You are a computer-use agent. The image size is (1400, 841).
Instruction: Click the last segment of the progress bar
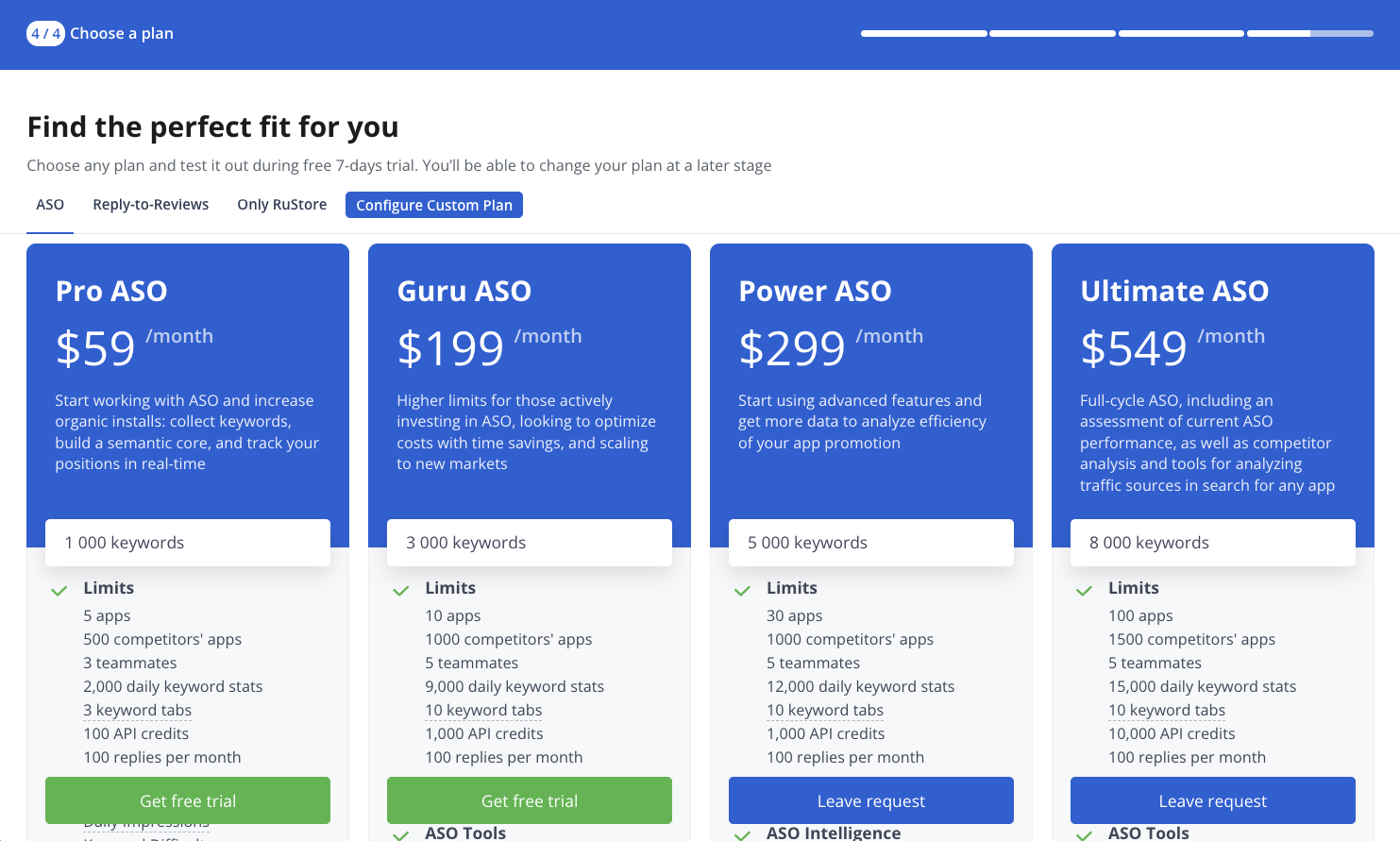(x=1309, y=34)
